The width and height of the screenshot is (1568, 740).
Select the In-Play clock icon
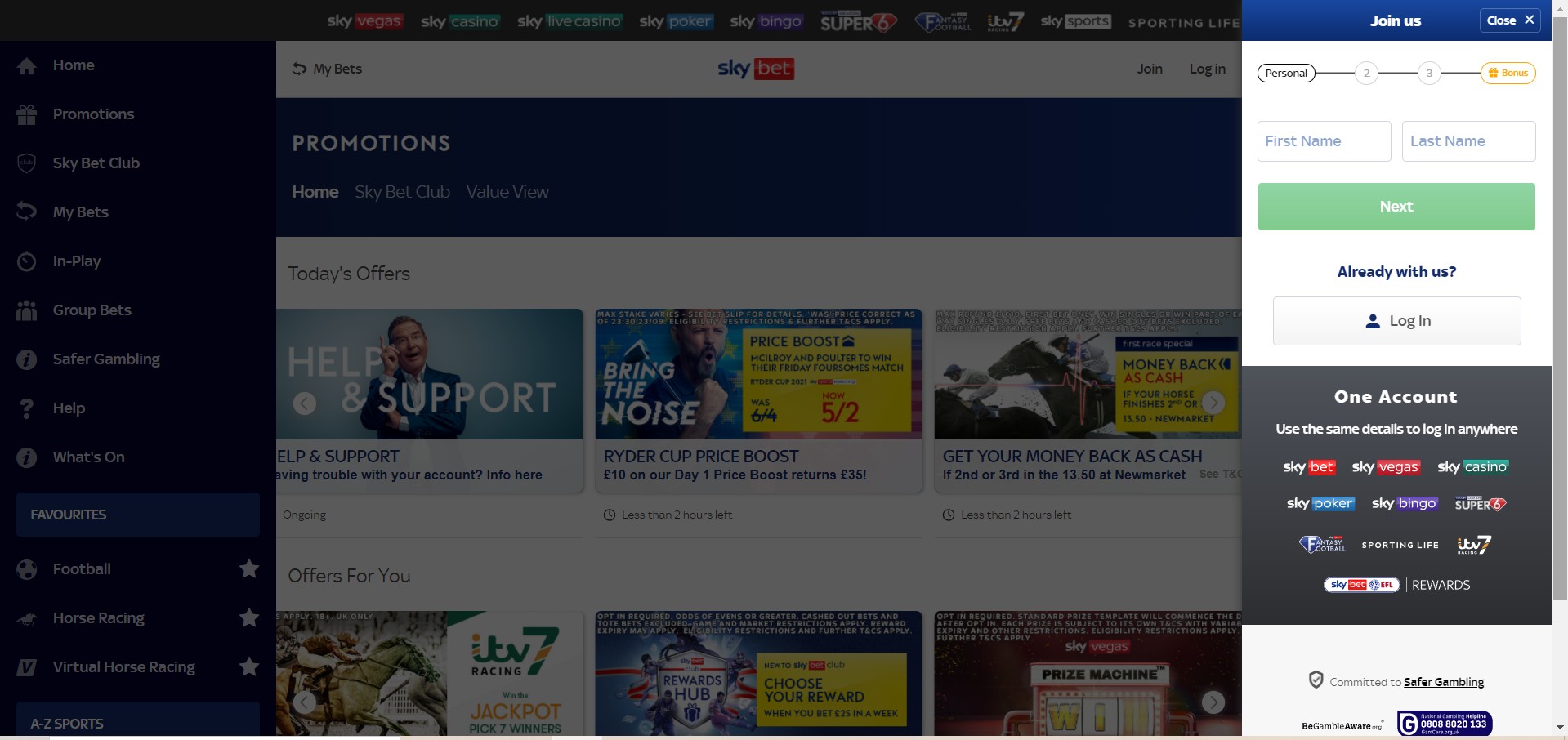26,261
